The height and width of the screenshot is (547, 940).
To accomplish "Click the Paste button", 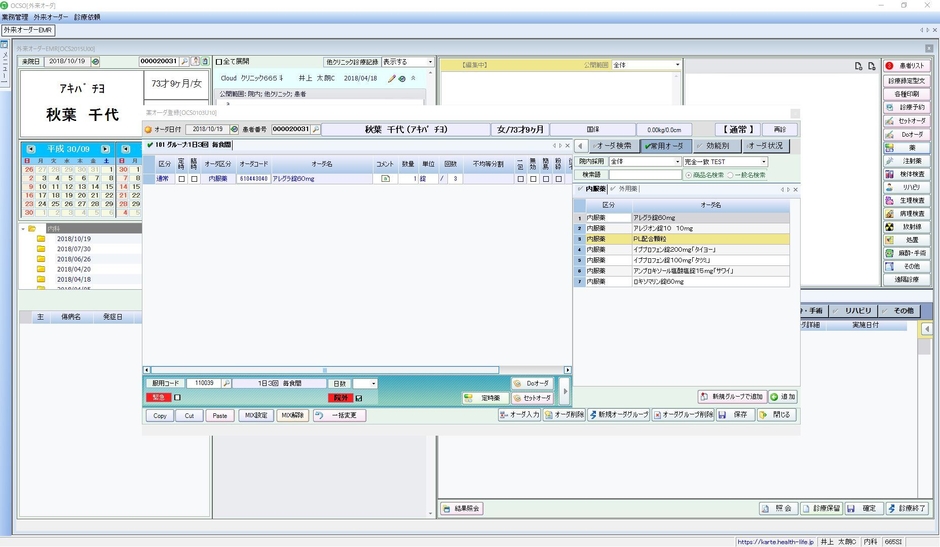I will tap(219, 415).
